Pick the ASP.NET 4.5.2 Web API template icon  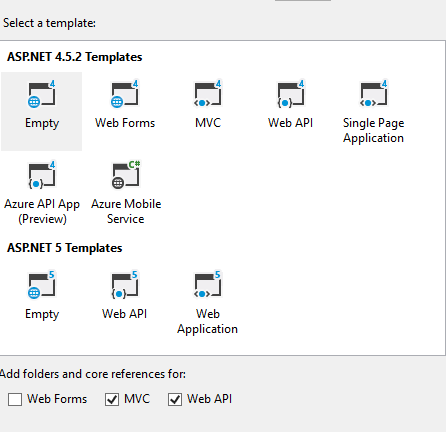(x=291, y=94)
